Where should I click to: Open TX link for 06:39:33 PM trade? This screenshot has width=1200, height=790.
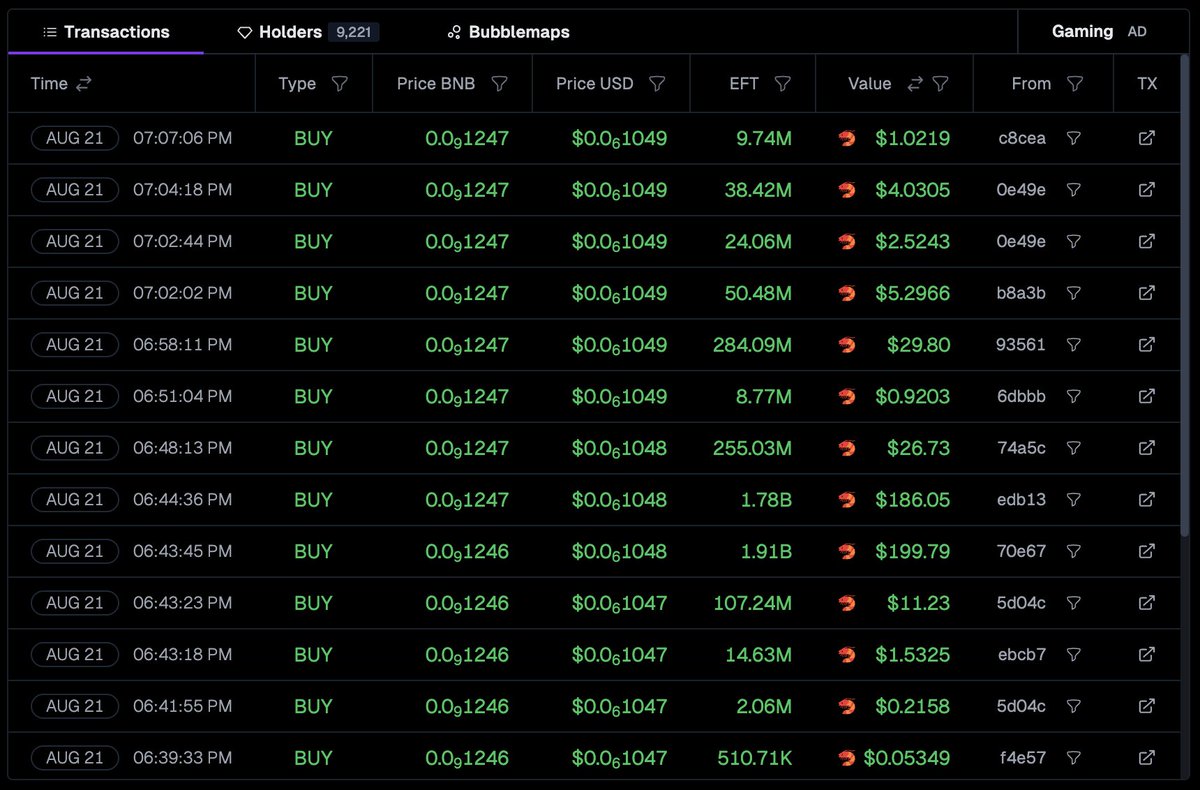pos(1147,758)
